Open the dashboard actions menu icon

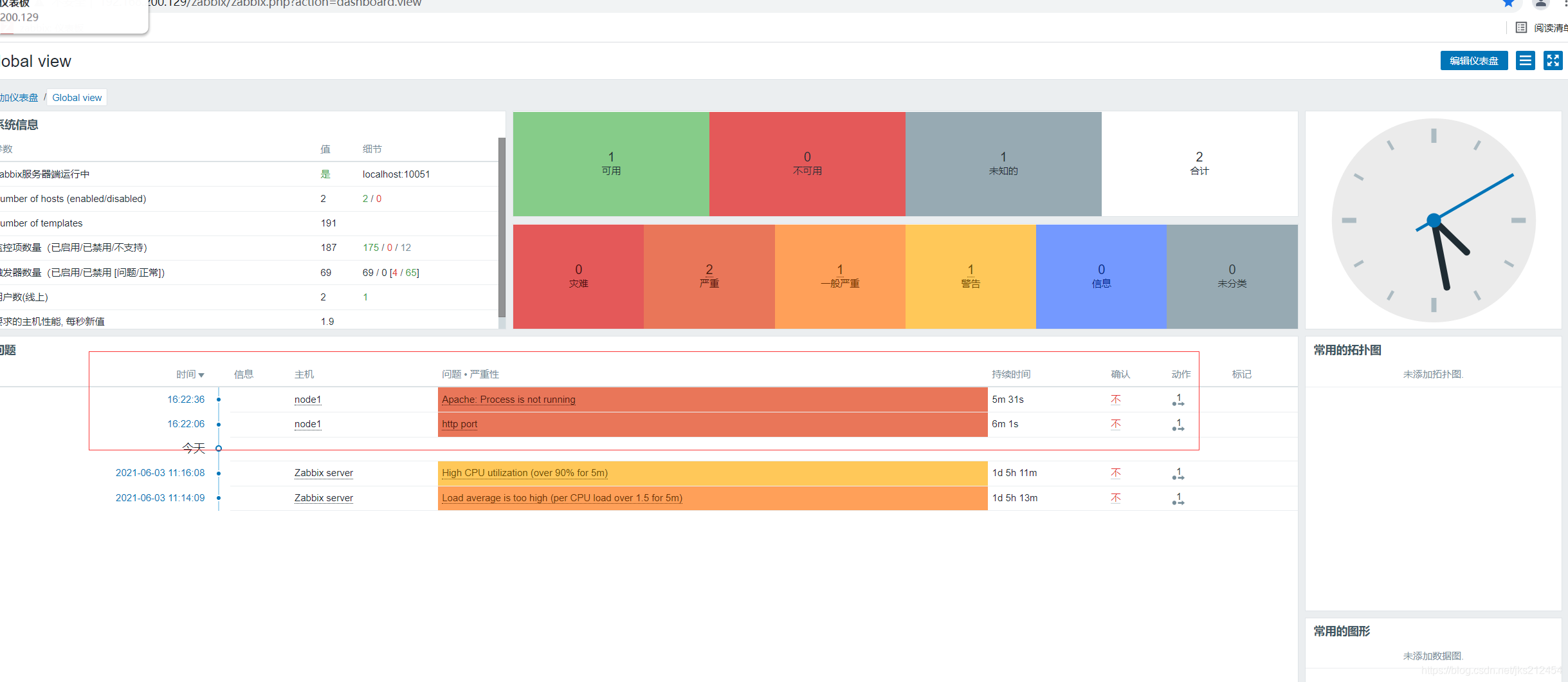1525,61
